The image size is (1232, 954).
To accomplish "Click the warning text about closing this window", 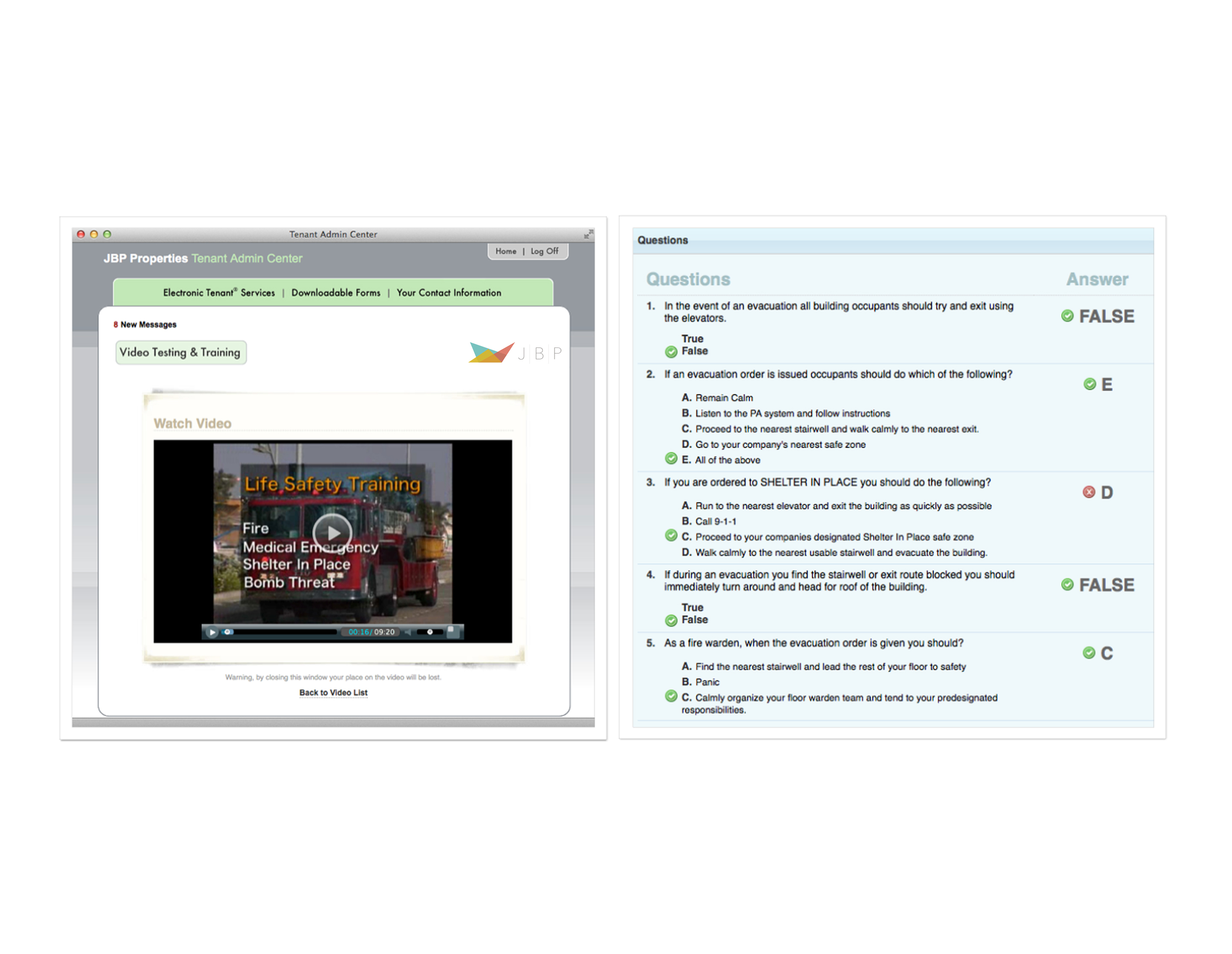I will [333, 677].
